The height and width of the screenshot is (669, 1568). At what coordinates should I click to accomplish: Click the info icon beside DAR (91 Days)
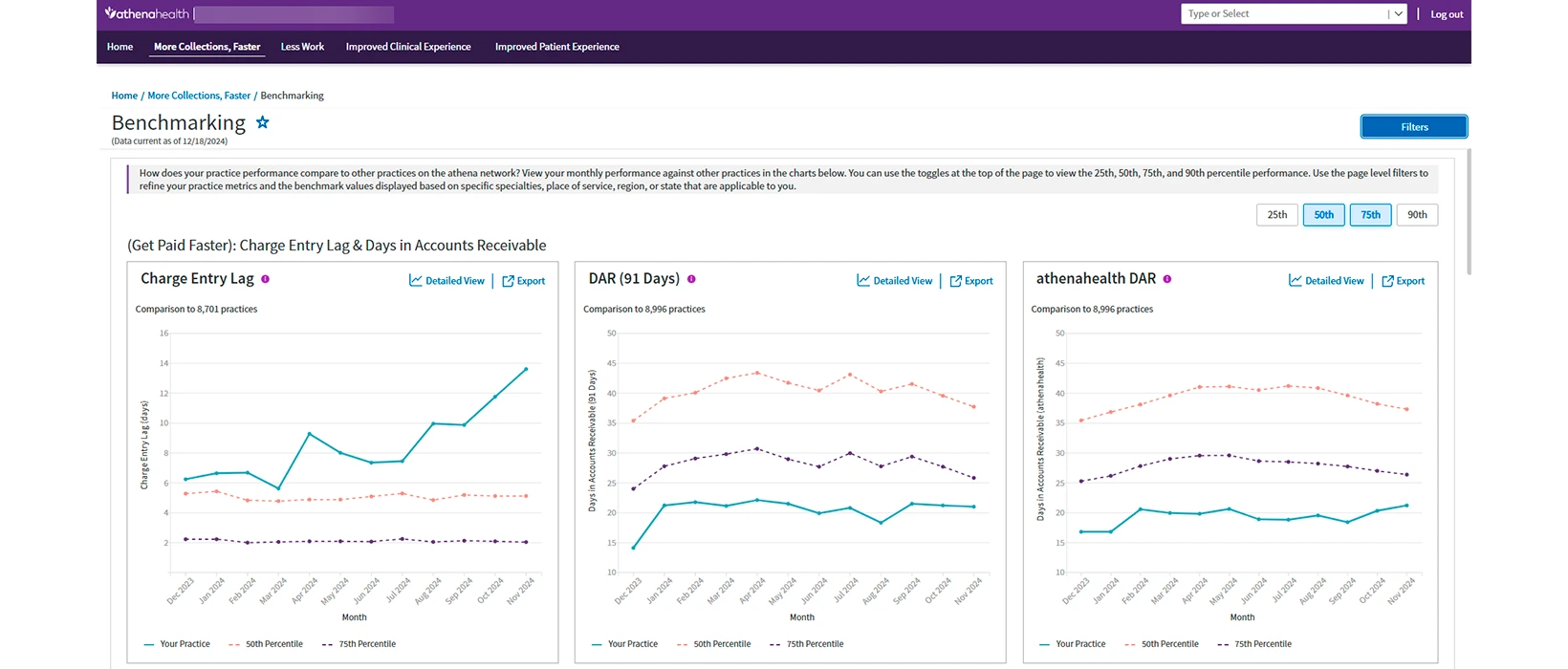pos(691,279)
